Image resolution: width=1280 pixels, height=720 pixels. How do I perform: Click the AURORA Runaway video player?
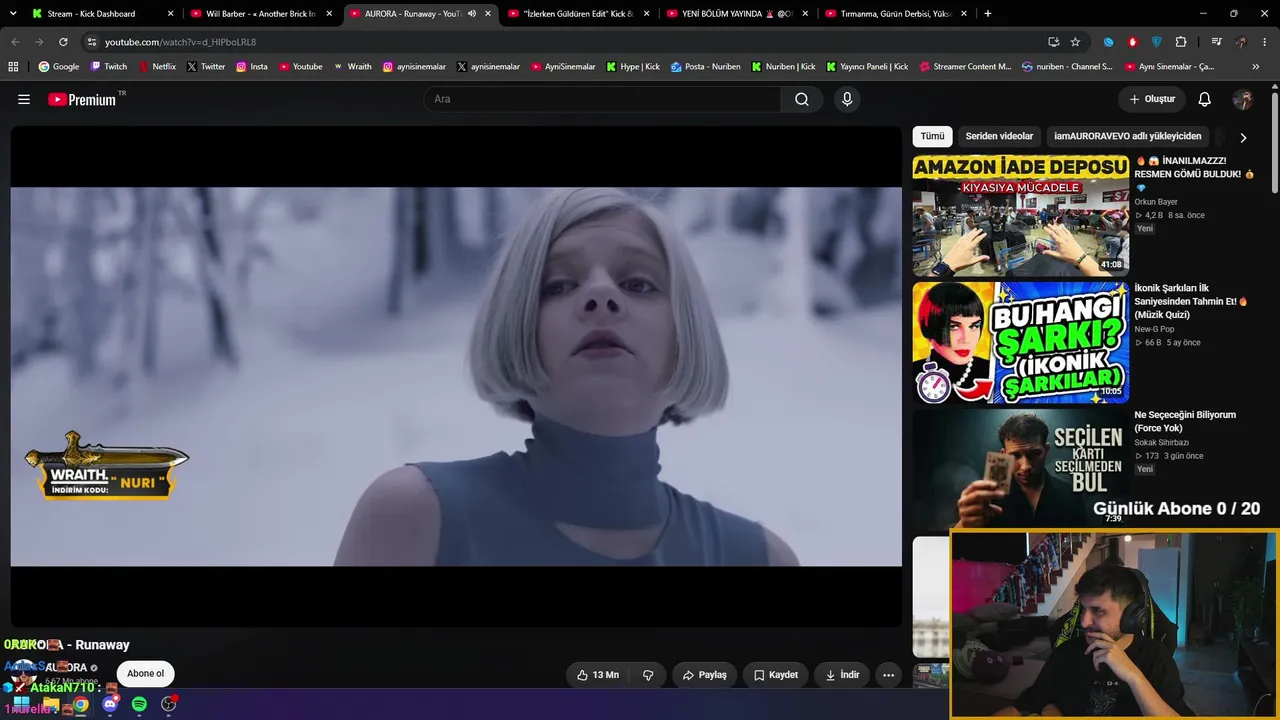pyautogui.click(x=456, y=376)
